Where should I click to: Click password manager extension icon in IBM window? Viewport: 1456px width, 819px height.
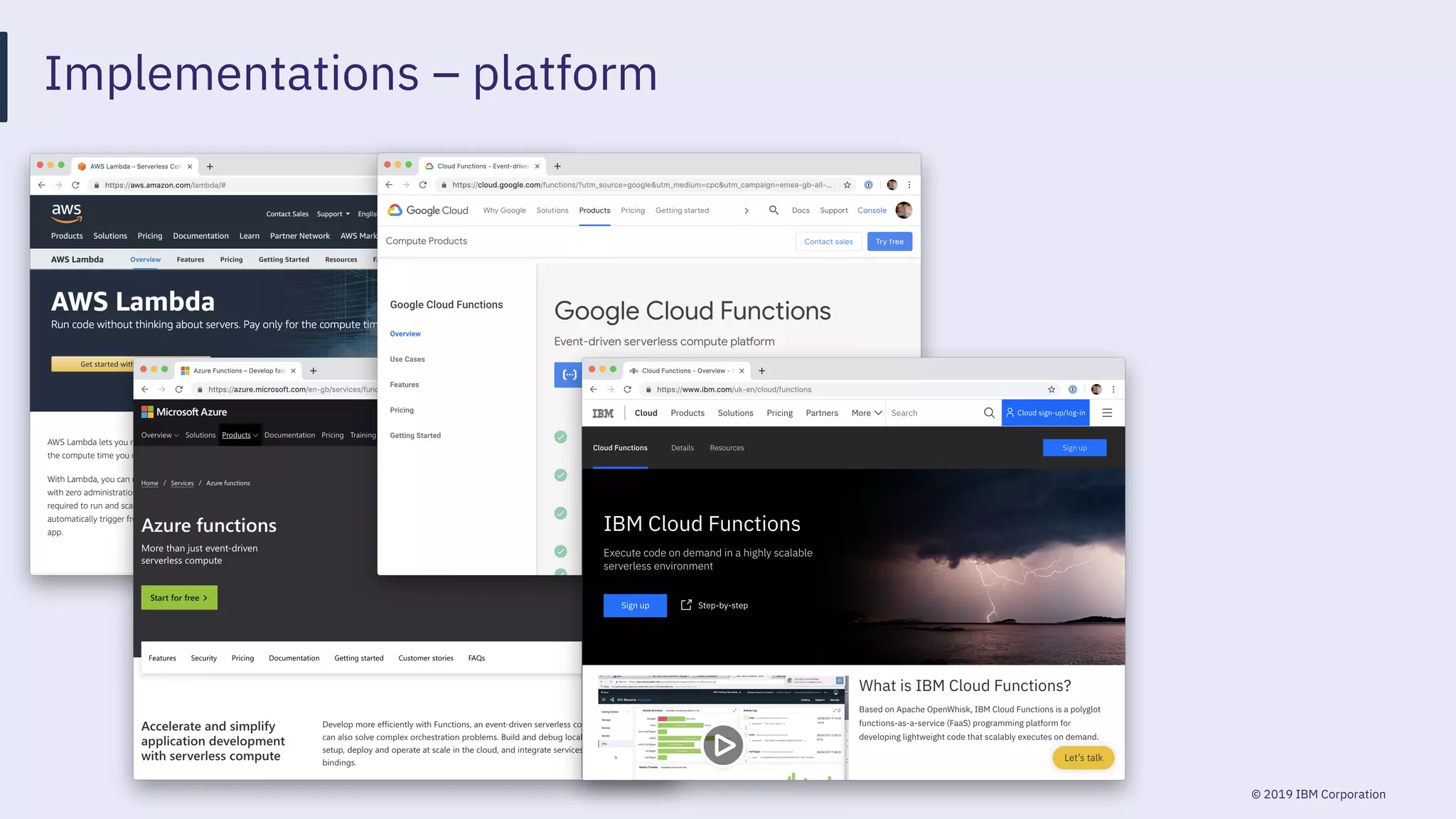1073,390
